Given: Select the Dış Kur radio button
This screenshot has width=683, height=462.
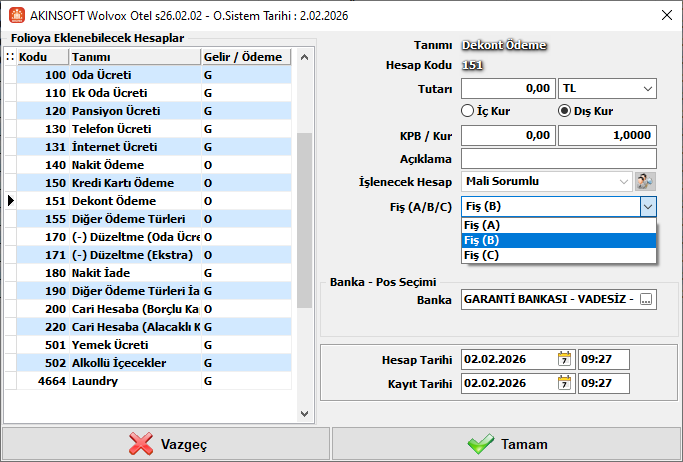Looking at the screenshot, I should click(564, 111).
